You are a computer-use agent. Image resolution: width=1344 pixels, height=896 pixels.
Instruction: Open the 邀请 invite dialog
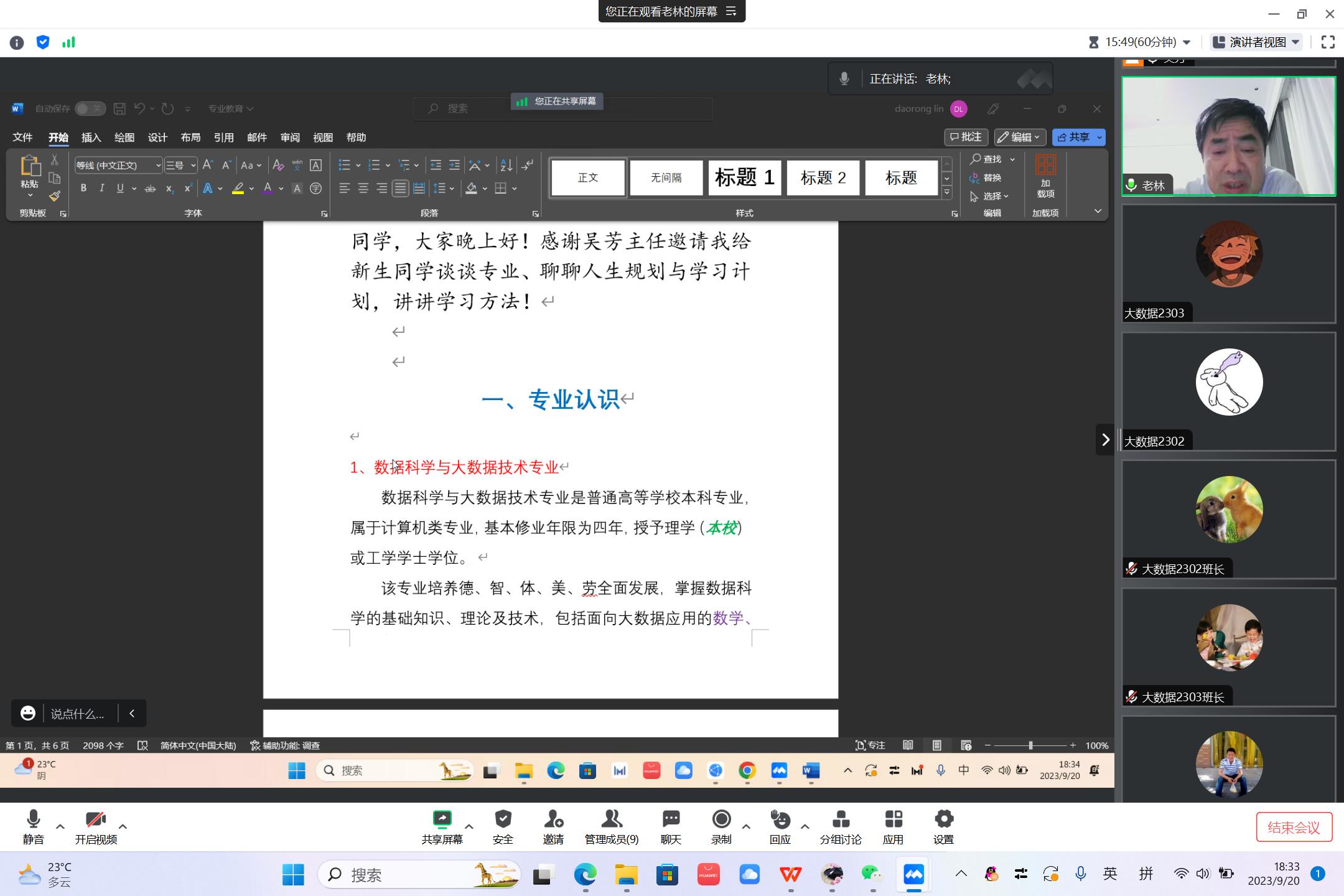(x=553, y=827)
